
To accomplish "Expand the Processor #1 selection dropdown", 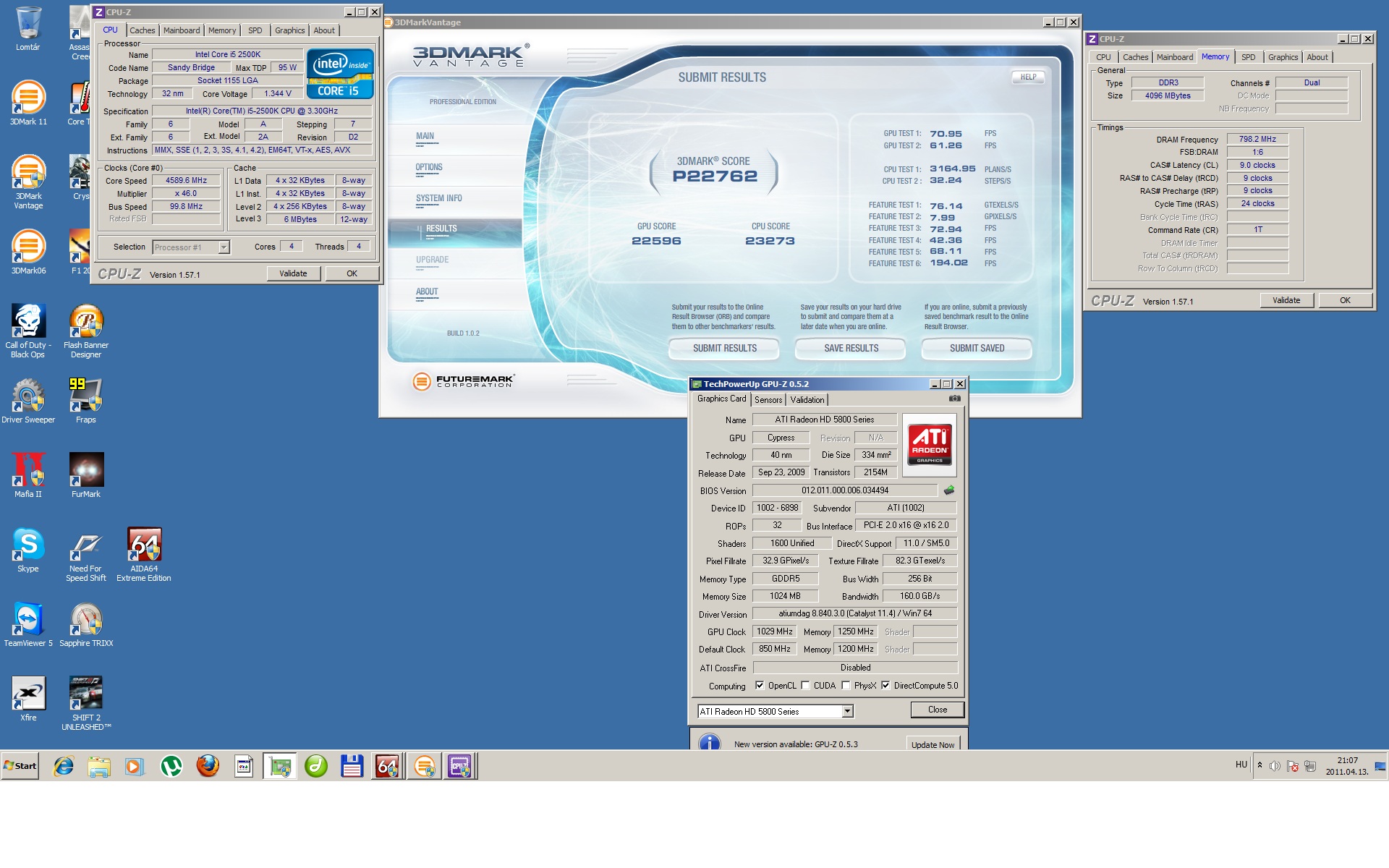I will click(x=224, y=247).
